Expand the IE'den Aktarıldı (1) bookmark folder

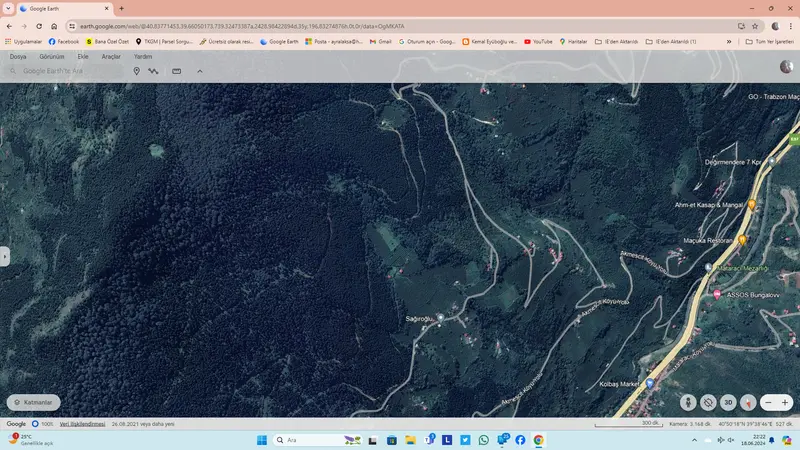point(671,41)
